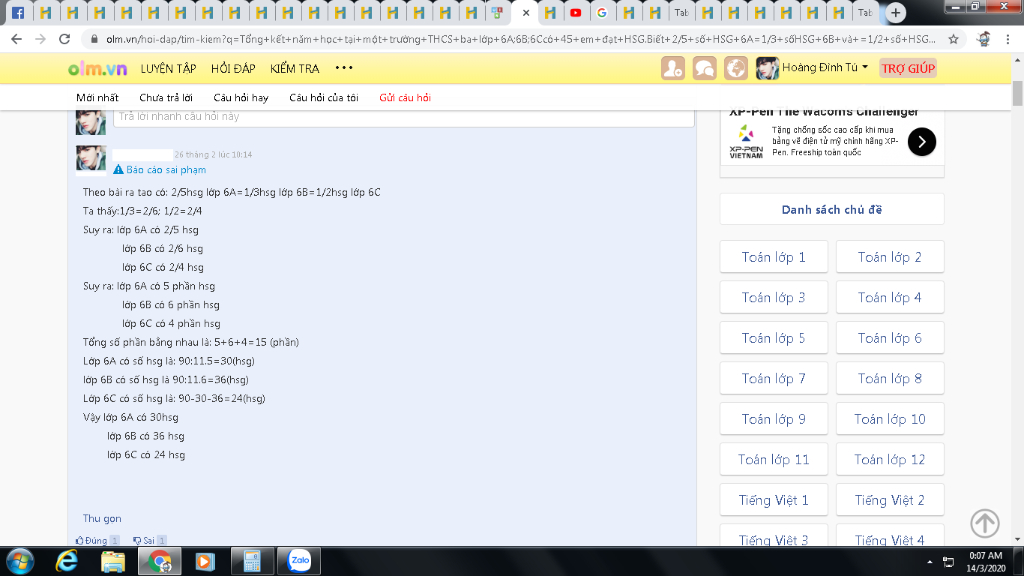Click the Danh sách chủ đề heading
The width and height of the screenshot is (1024, 576).
point(831,210)
